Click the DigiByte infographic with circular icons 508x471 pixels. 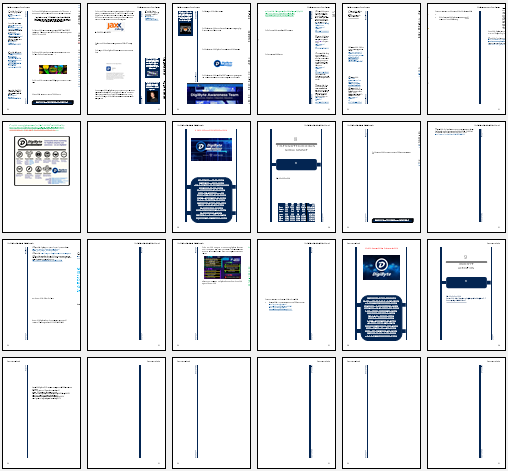coord(42,161)
